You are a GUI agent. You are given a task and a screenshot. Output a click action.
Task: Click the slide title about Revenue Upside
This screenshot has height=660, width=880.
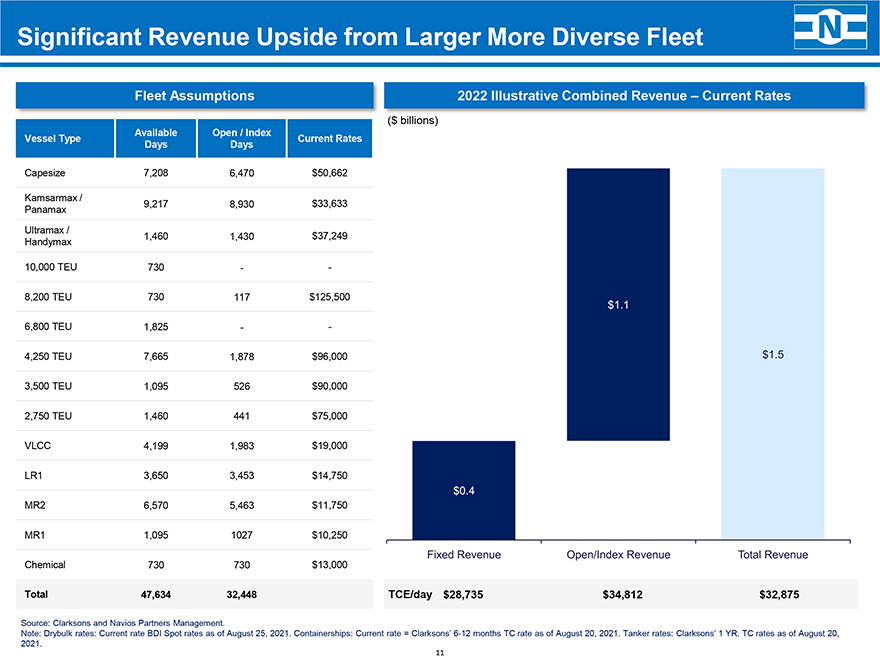(x=361, y=38)
